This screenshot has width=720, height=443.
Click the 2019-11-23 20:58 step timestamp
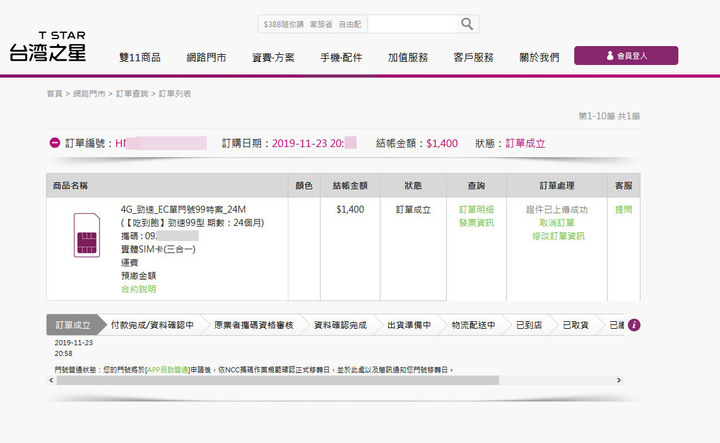pyautogui.click(x=73, y=348)
